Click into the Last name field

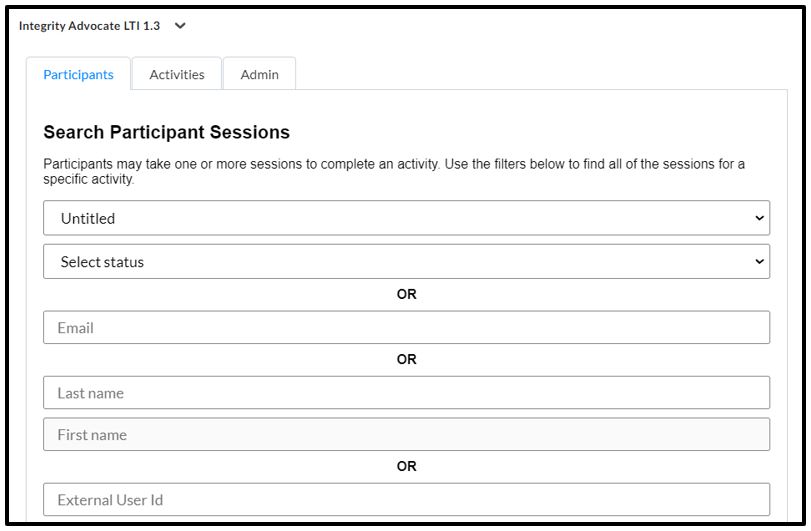(406, 393)
